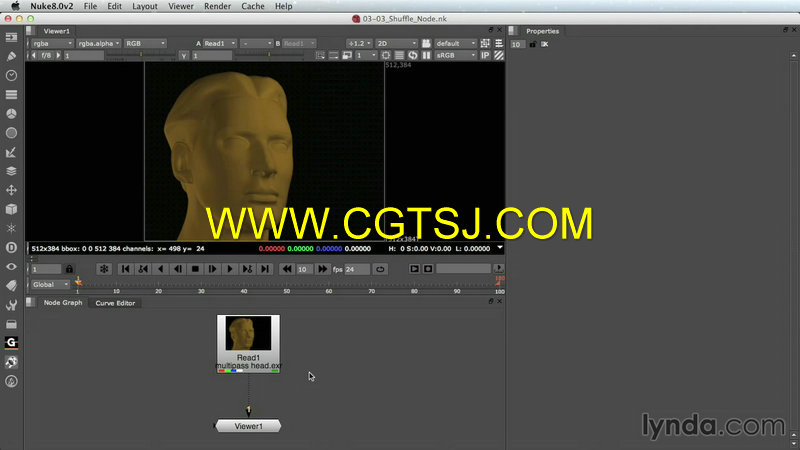Click the play backward button
Image resolution: width=800 pixels, height=450 pixels.
tap(160, 269)
